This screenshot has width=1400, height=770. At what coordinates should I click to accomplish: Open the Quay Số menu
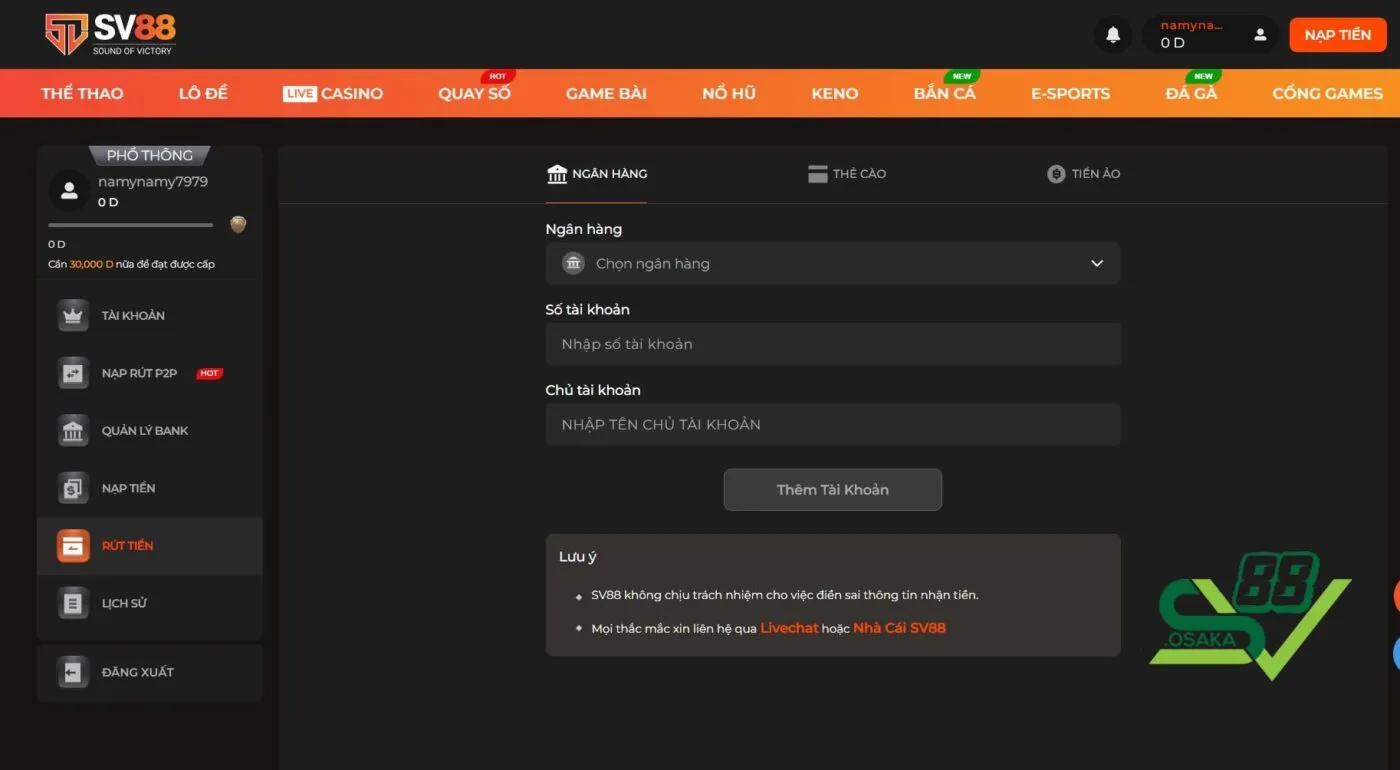pos(474,93)
